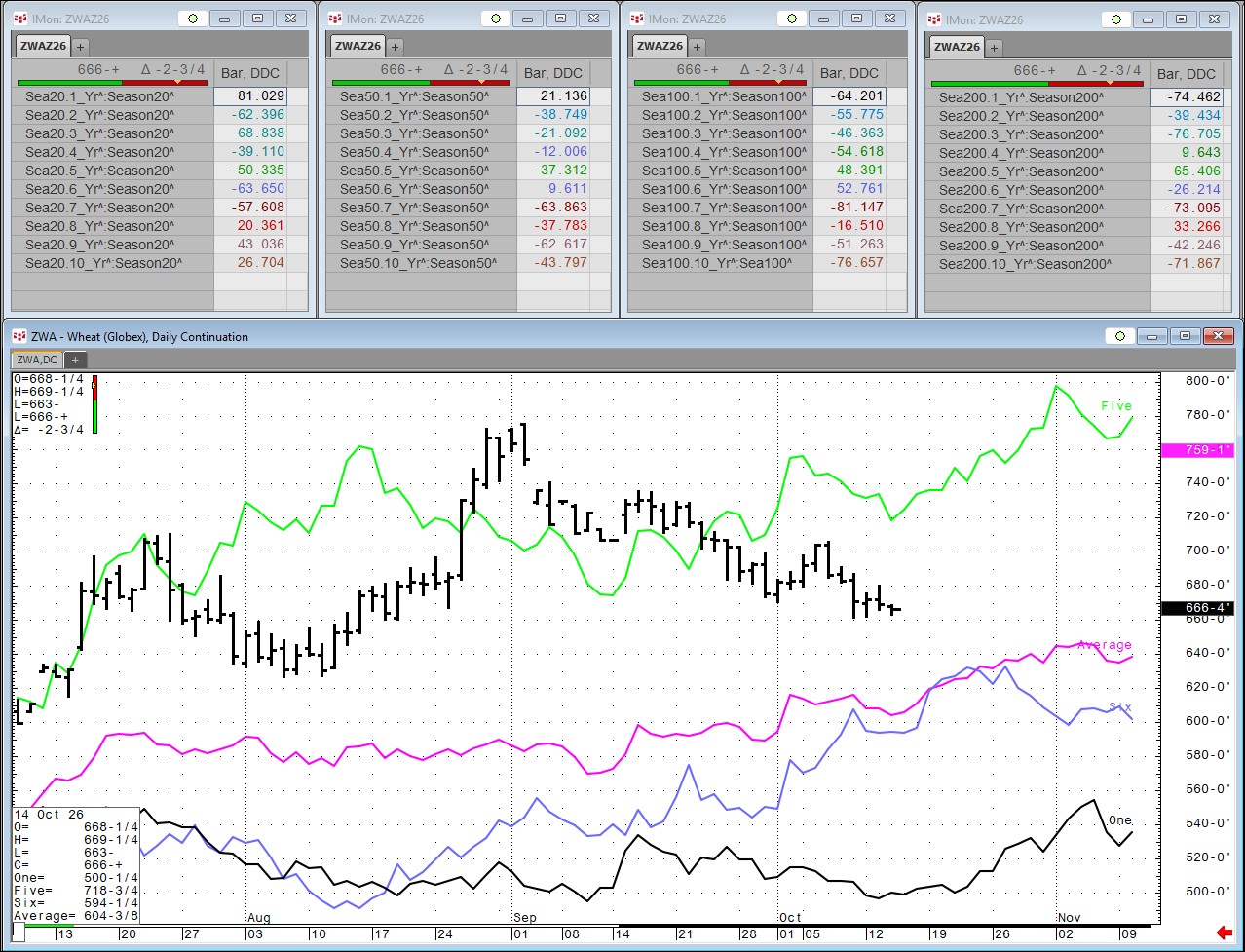Click the green 'Five' curve label on the chart
This screenshot has width=1245, height=952.
pyautogui.click(x=1116, y=406)
